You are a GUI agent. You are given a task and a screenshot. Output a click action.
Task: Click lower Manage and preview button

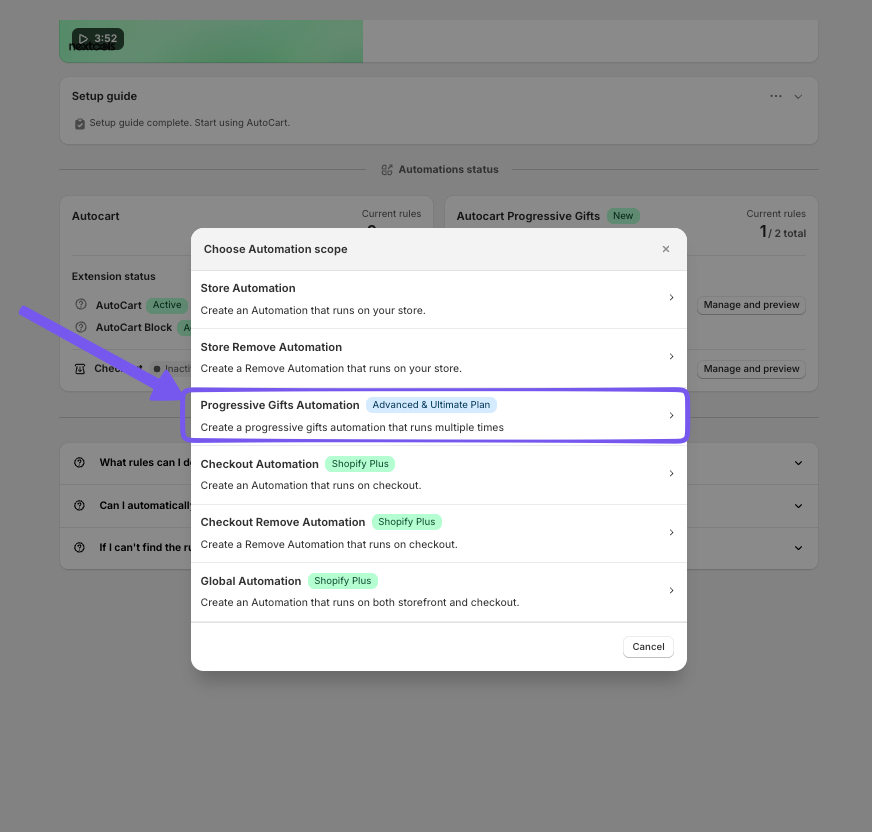tap(751, 369)
